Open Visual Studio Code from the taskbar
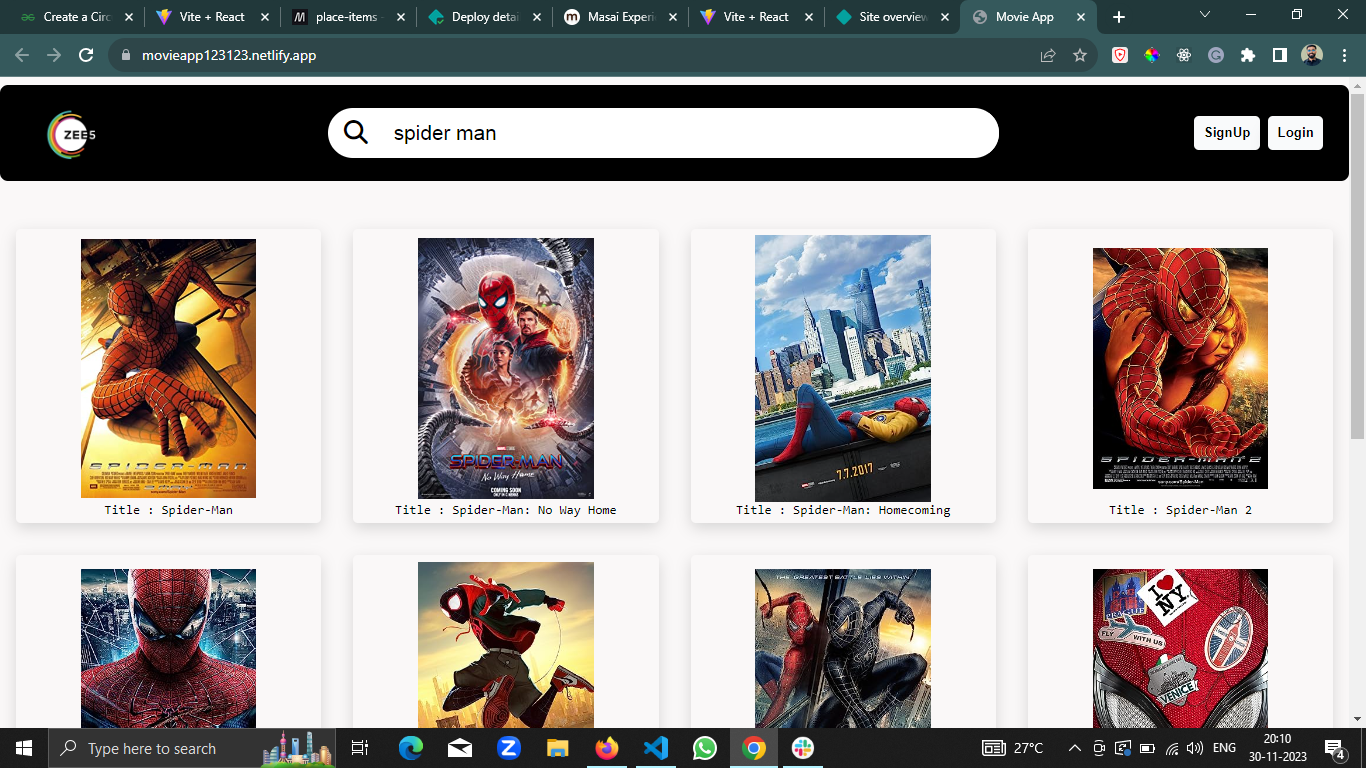The image size is (1366, 768). (x=656, y=748)
